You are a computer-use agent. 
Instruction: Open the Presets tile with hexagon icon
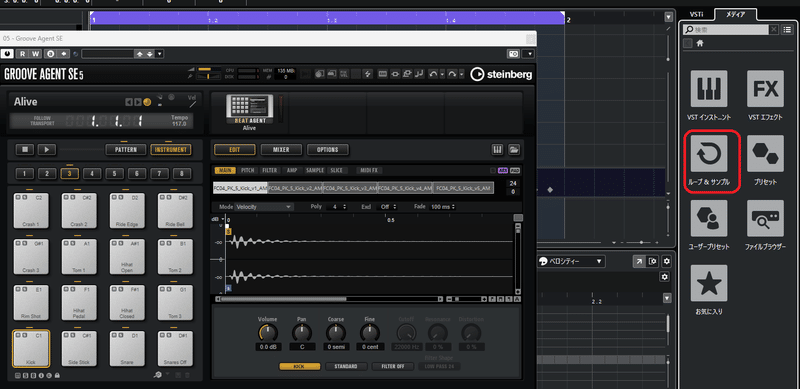(765, 154)
